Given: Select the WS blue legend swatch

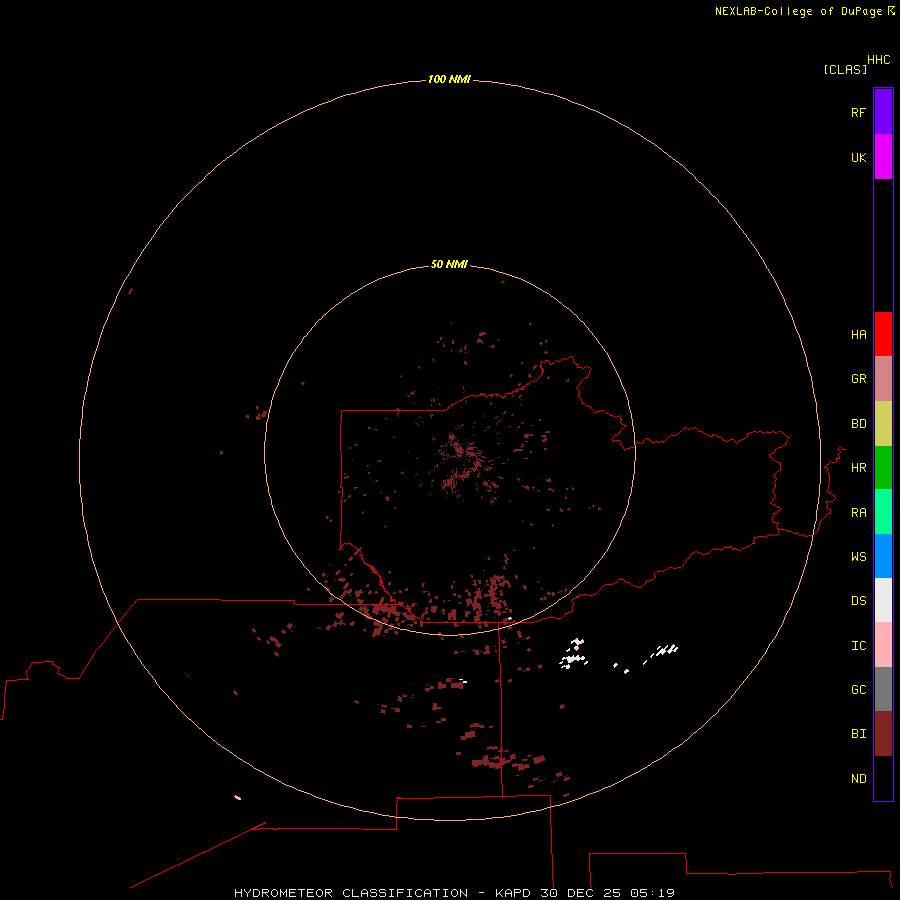Looking at the screenshot, I should (x=883, y=556).
